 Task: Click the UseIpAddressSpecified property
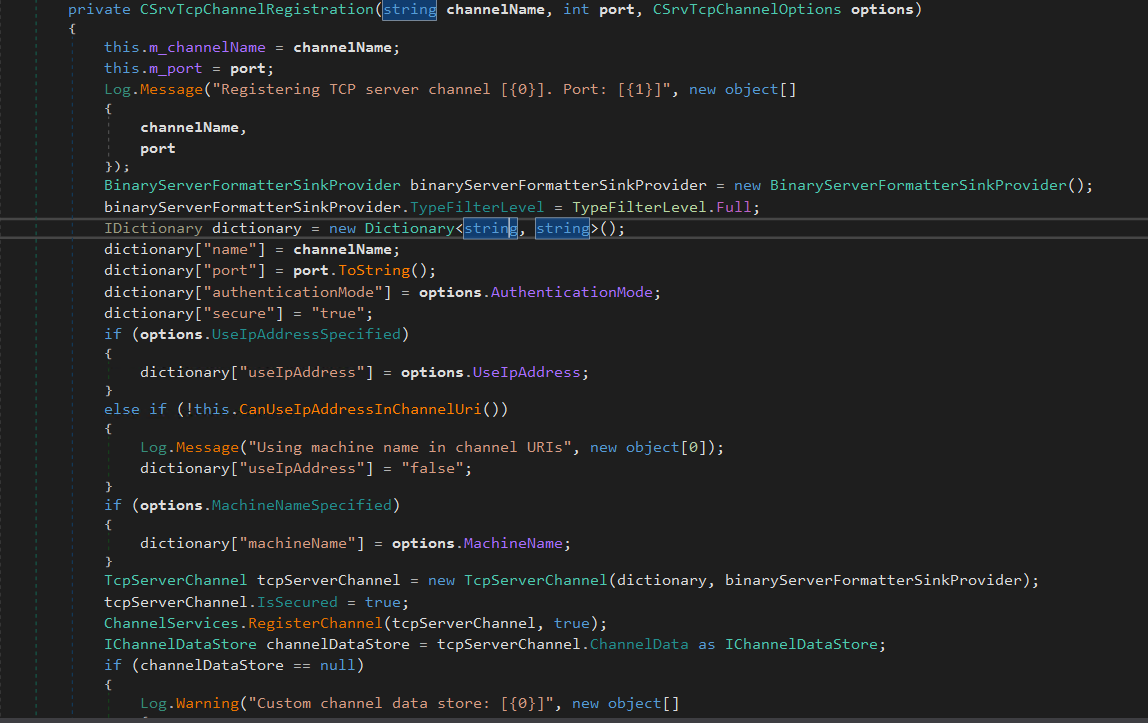click(x=305, y=334)
